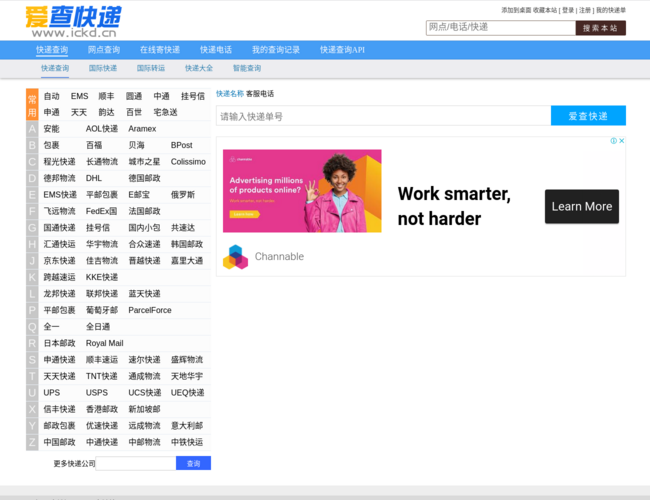
Task: Focus the 请输入快递单号 tracking number field
Action: coord(383,116)
